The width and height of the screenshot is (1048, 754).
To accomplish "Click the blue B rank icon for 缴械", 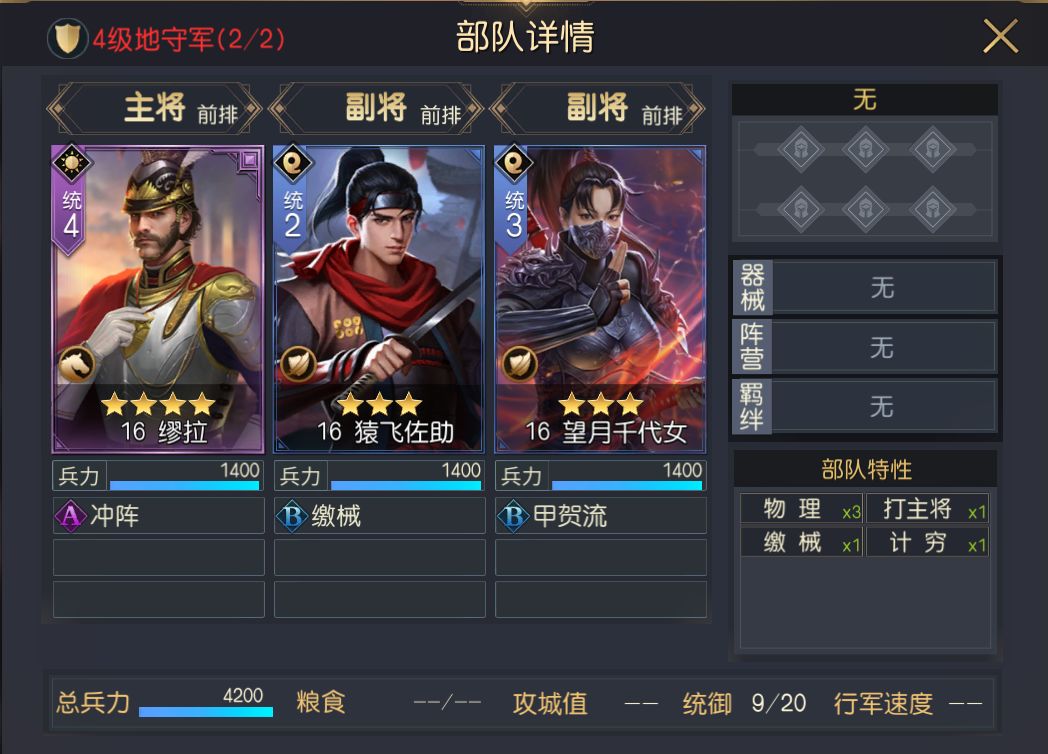I will (x=292, y=515).
